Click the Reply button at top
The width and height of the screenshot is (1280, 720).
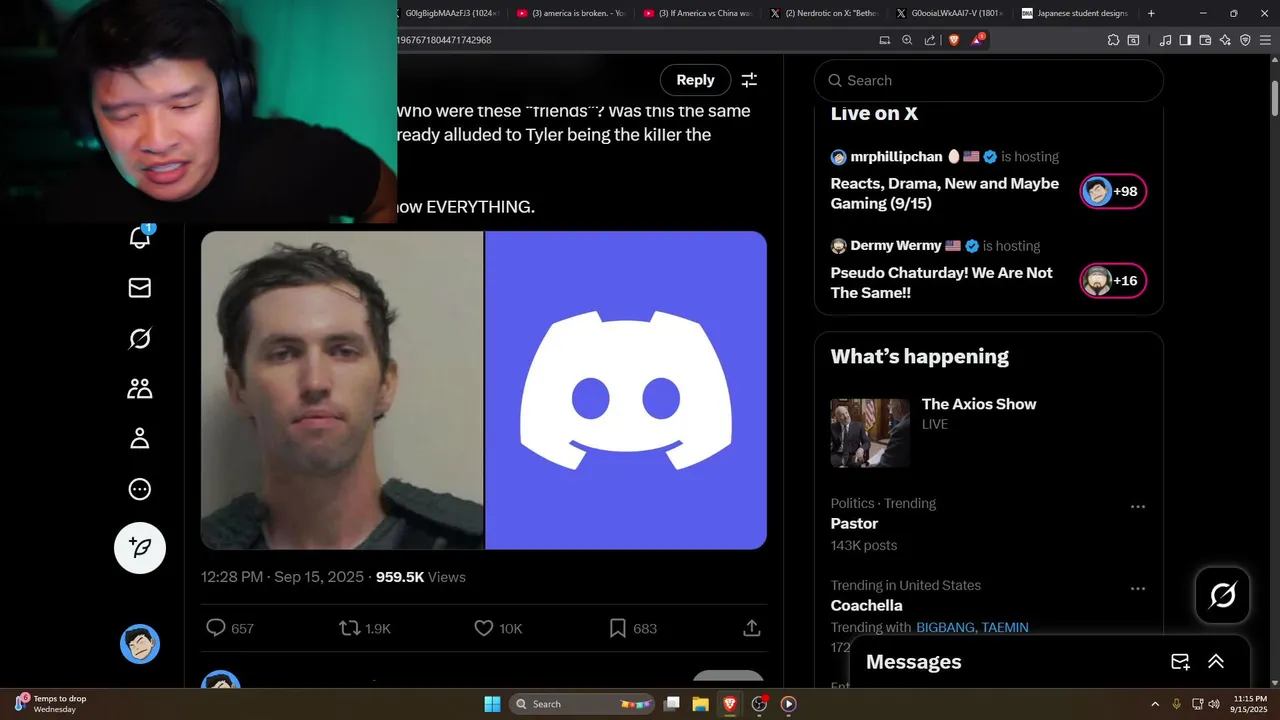coord(695,80)
